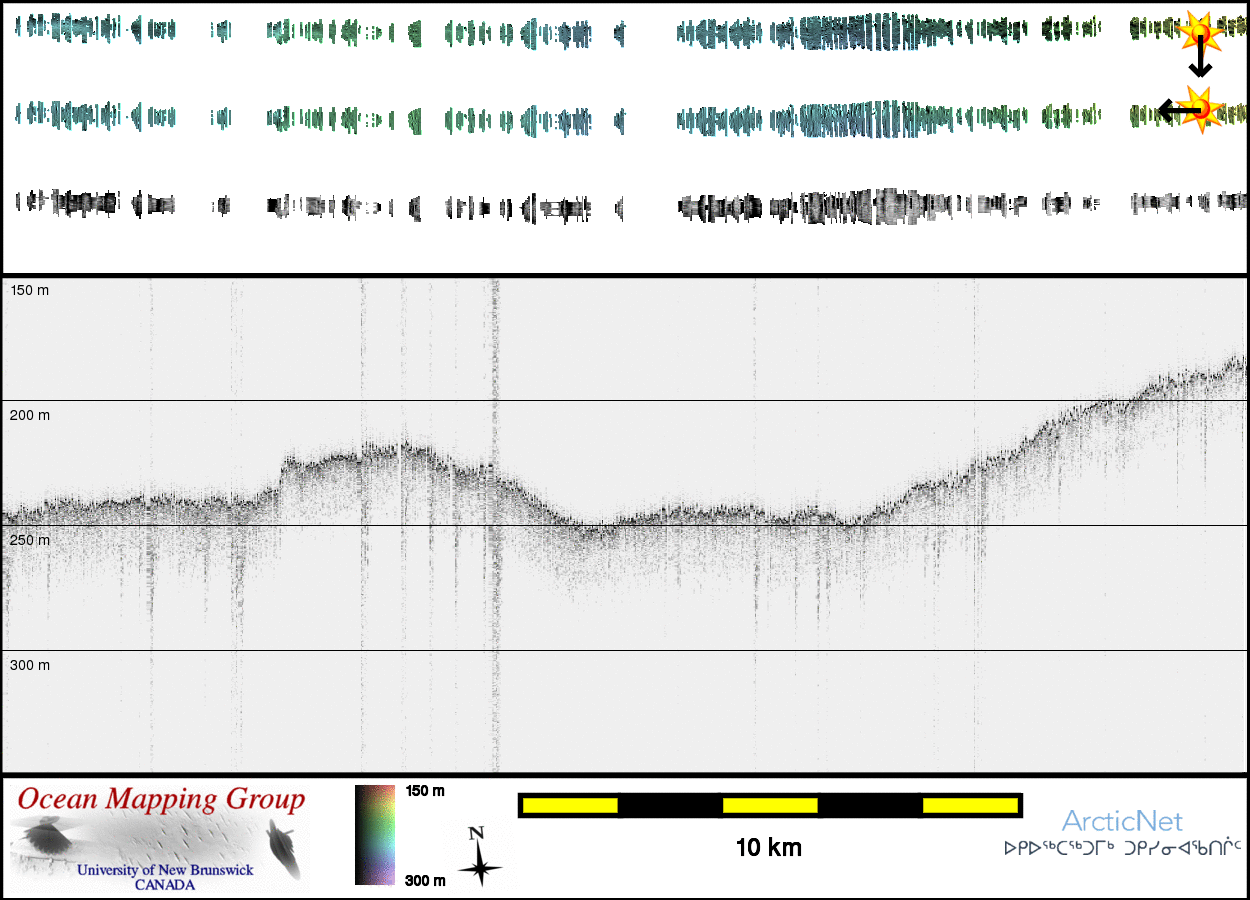The image size is (1250, 900).
Task: Click the first yellow segment of scale bar
Action: (x=570, y=805)
